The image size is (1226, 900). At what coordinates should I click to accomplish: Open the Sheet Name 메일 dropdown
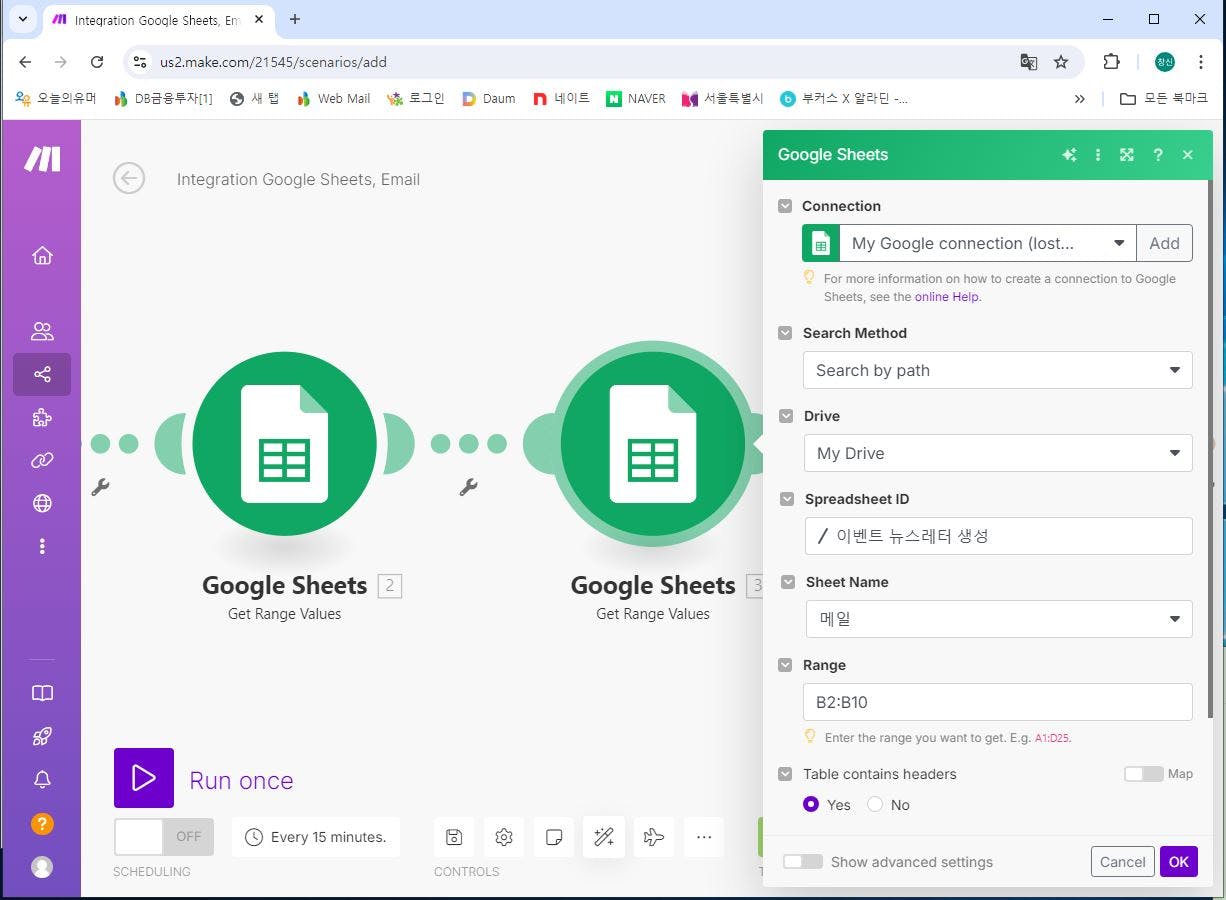(998, 619)
